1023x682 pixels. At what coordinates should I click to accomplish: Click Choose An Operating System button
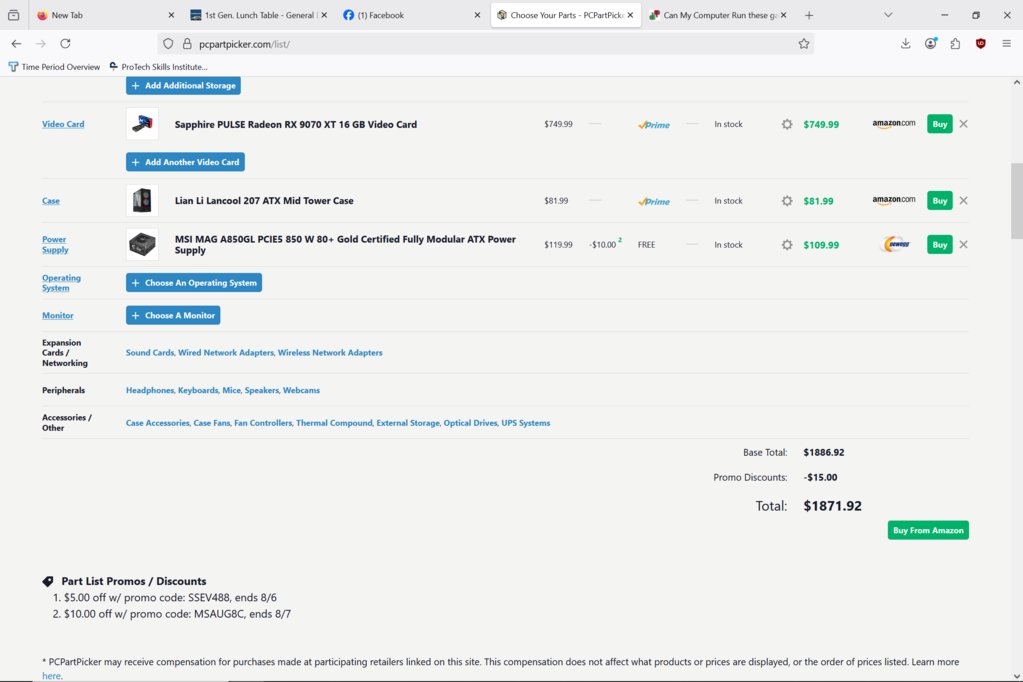[x=194, y=283]
